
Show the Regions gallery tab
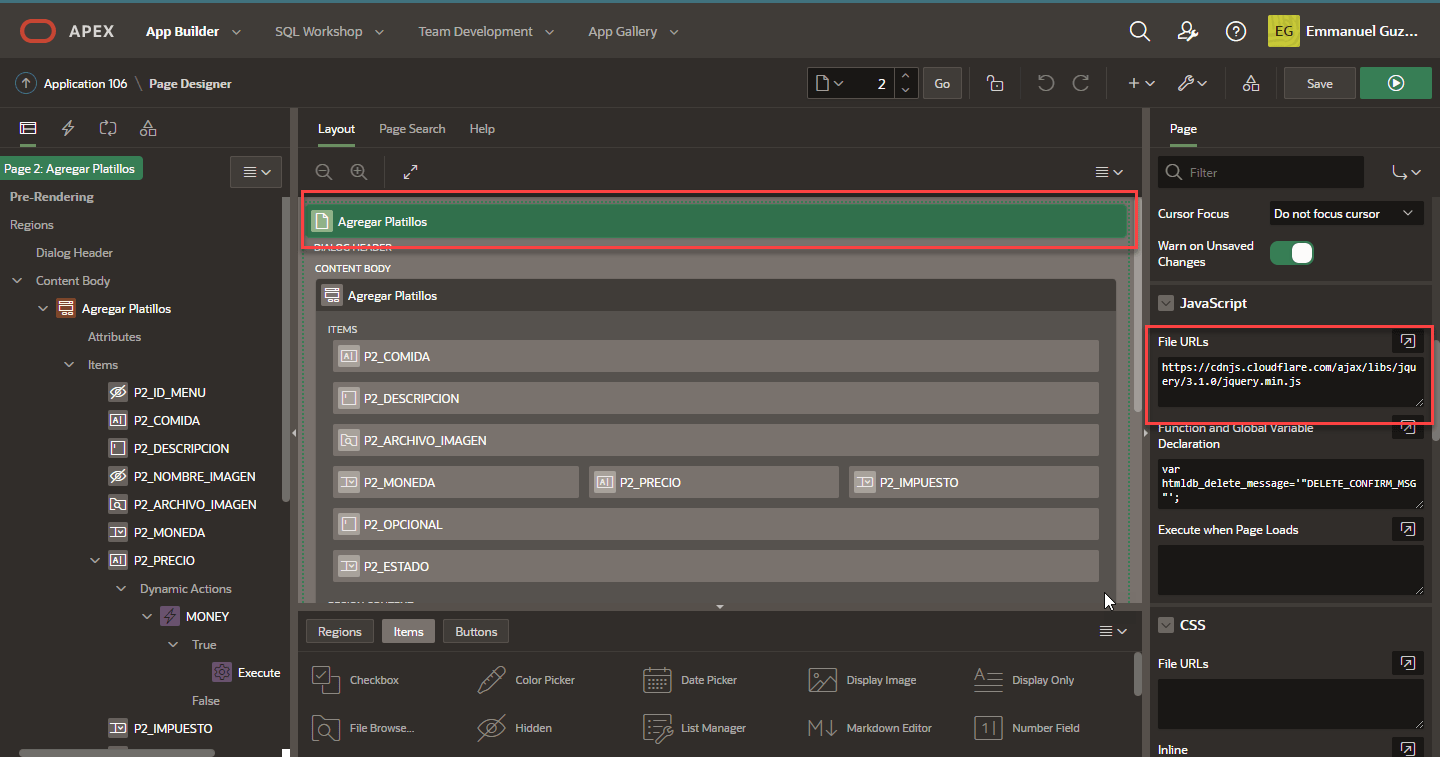pos(340,631)
